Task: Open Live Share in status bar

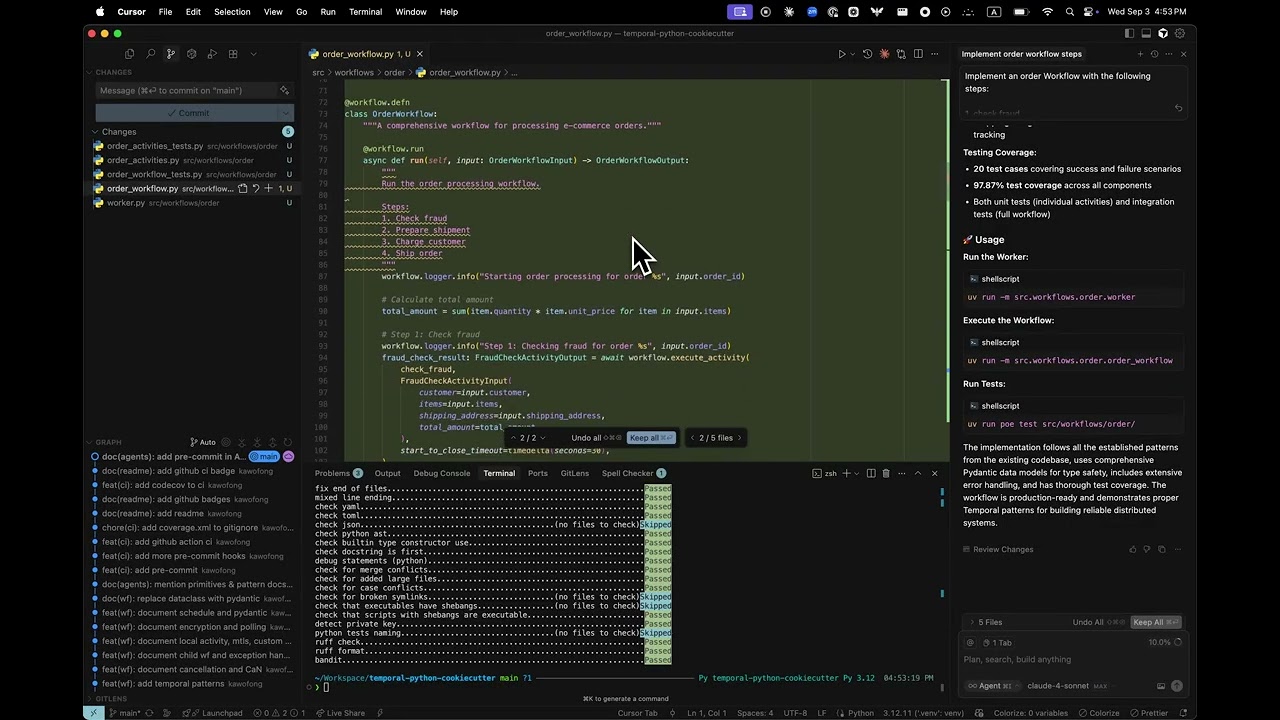Action: [x=339, y=713]
